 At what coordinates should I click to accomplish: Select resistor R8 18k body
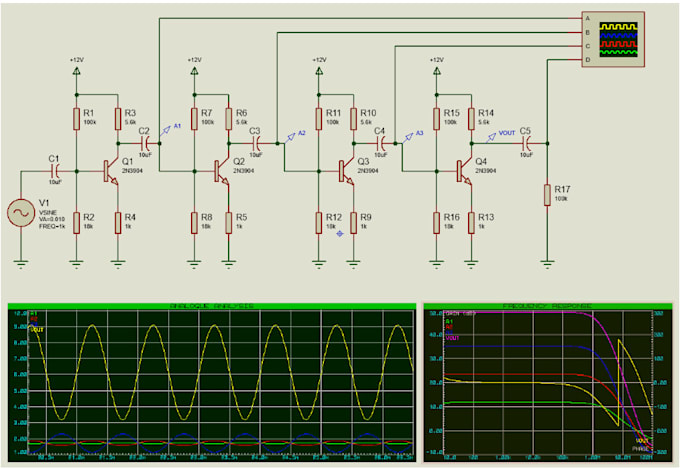[x=194, y=223]
